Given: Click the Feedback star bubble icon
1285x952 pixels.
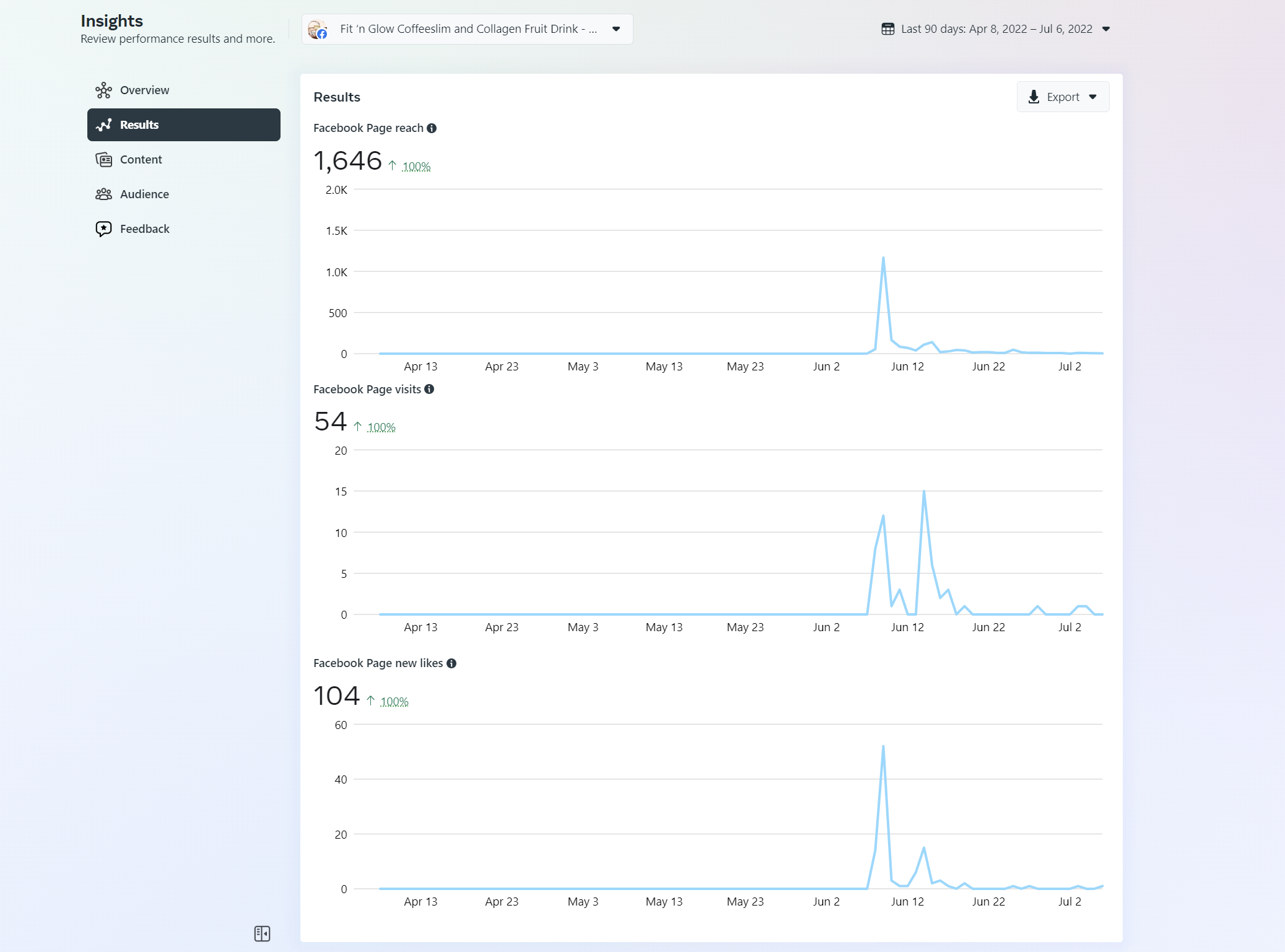Looking at the screenshot, I should (x=103, y=229).
